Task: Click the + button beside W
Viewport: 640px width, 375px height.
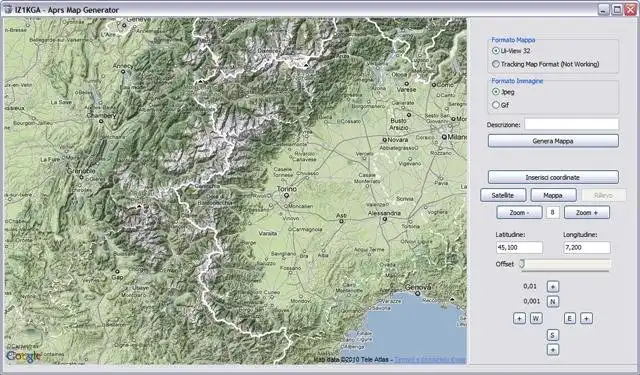Action: 519,318
